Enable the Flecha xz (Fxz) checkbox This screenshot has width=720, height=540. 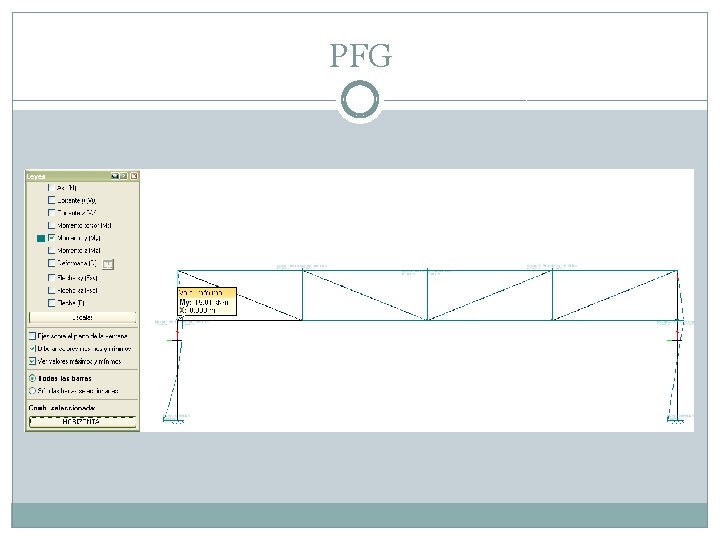(51, 290)
